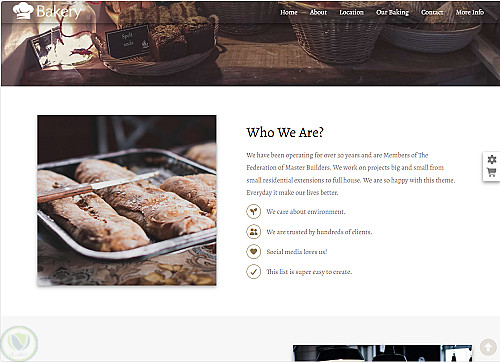Image resolution: width=500 pixels, height=362 pixels.
Task: Go to the Home menu item
Action: (x=289, y=12)
